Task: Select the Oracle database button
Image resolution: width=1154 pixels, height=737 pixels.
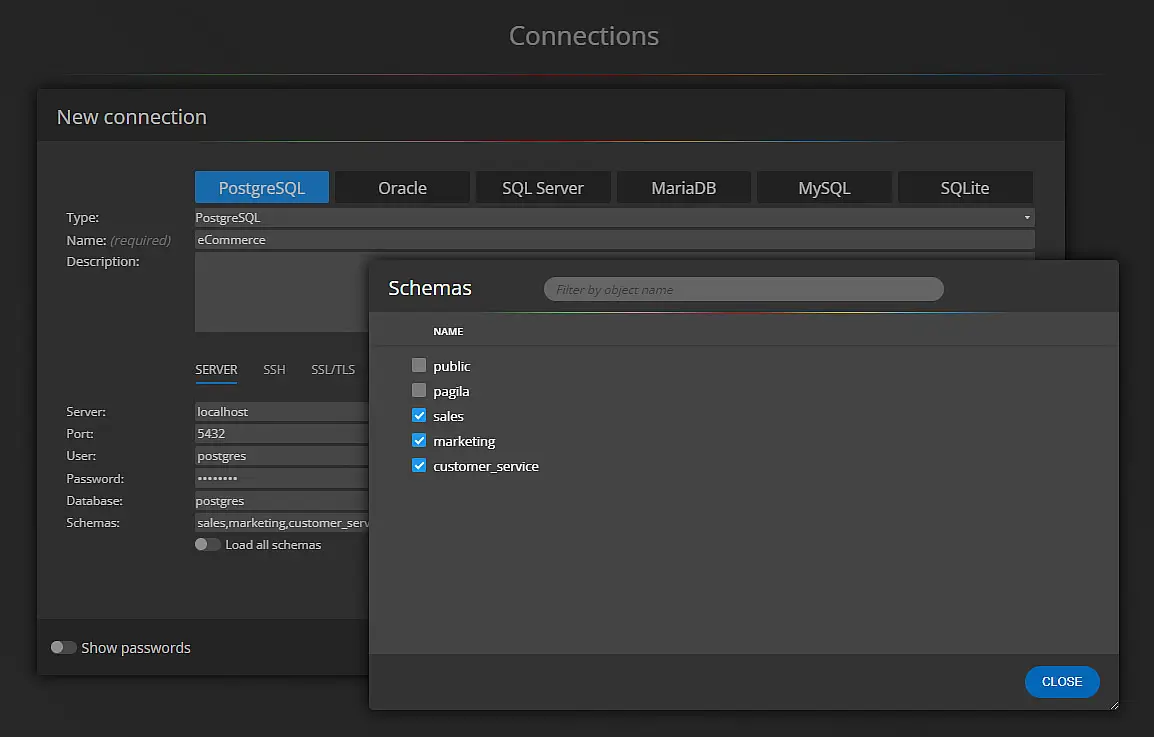Action: [403, 188]
